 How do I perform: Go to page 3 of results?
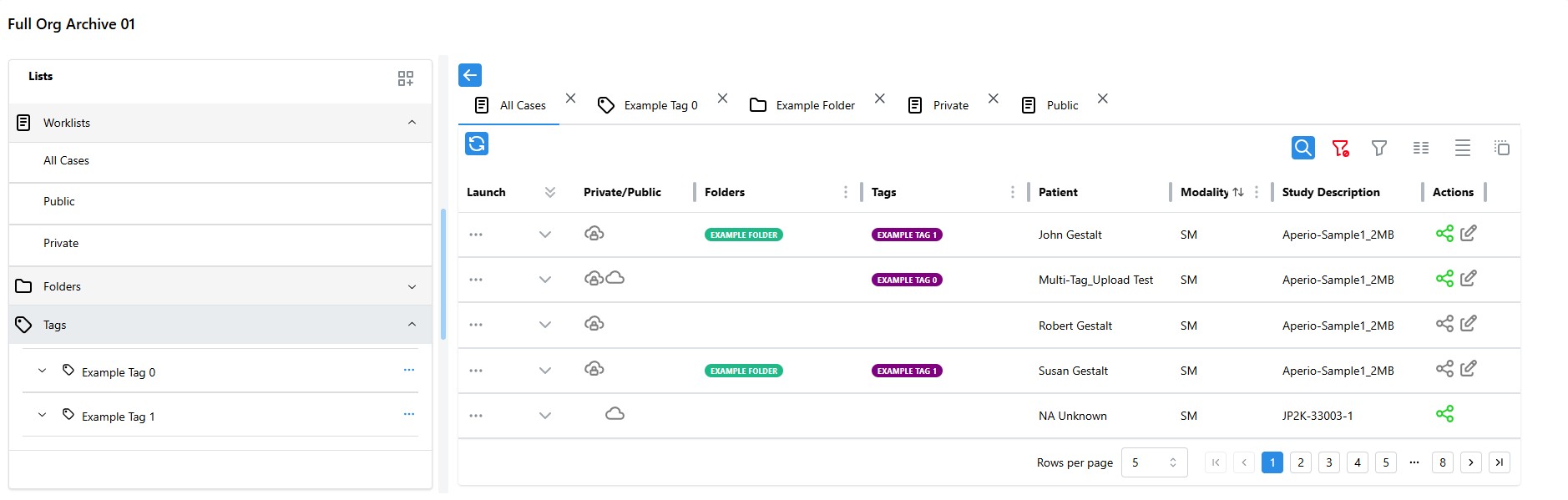1329,462
